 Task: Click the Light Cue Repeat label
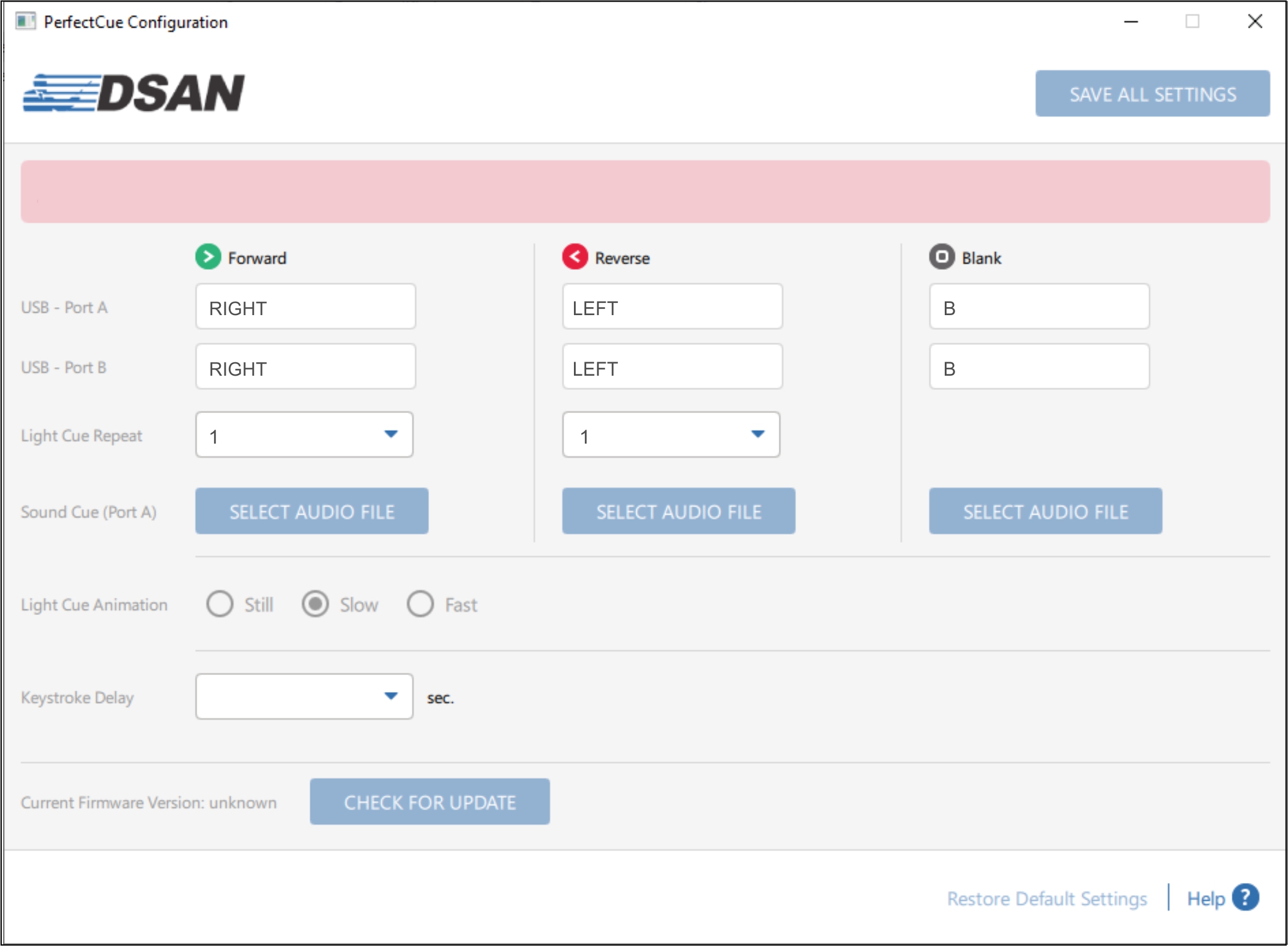point(81,436)
